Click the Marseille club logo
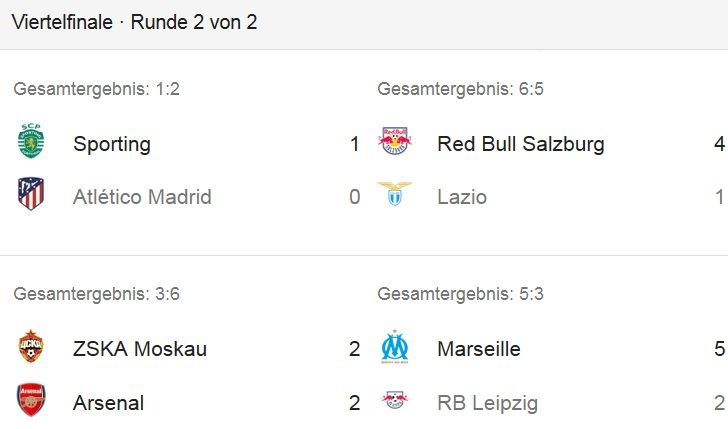This screenshot has height=429, width=728. 395,347
